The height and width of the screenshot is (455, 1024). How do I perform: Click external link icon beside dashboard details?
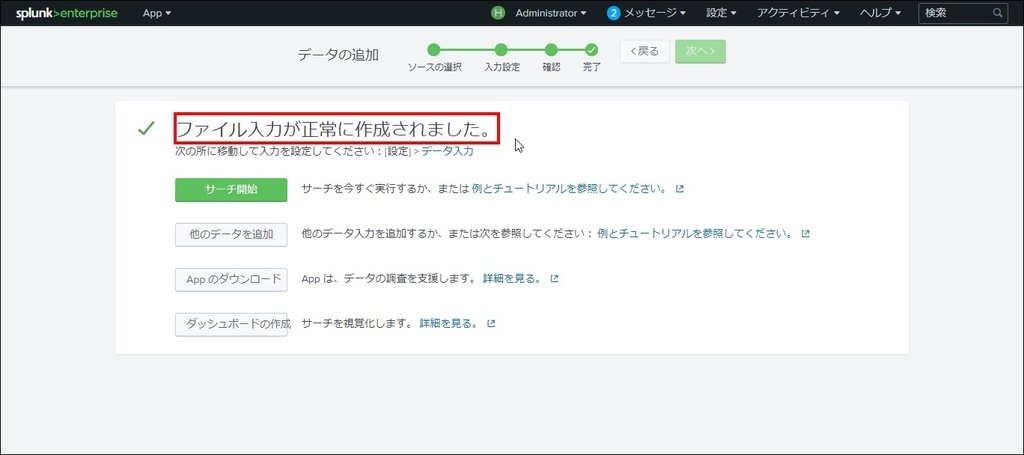(491, 324)
